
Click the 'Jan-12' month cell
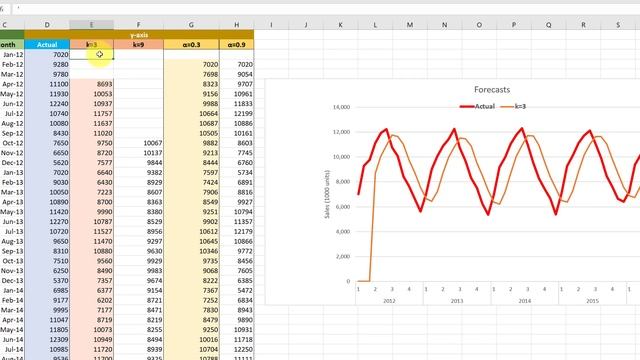pyautogui.click(x=12, y=54)
